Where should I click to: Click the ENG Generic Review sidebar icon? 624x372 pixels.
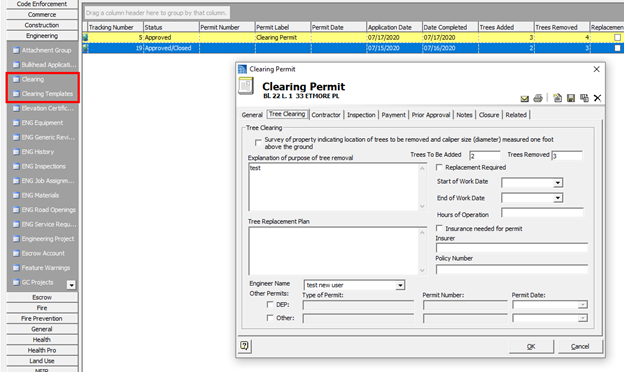(x=16, y=138)
